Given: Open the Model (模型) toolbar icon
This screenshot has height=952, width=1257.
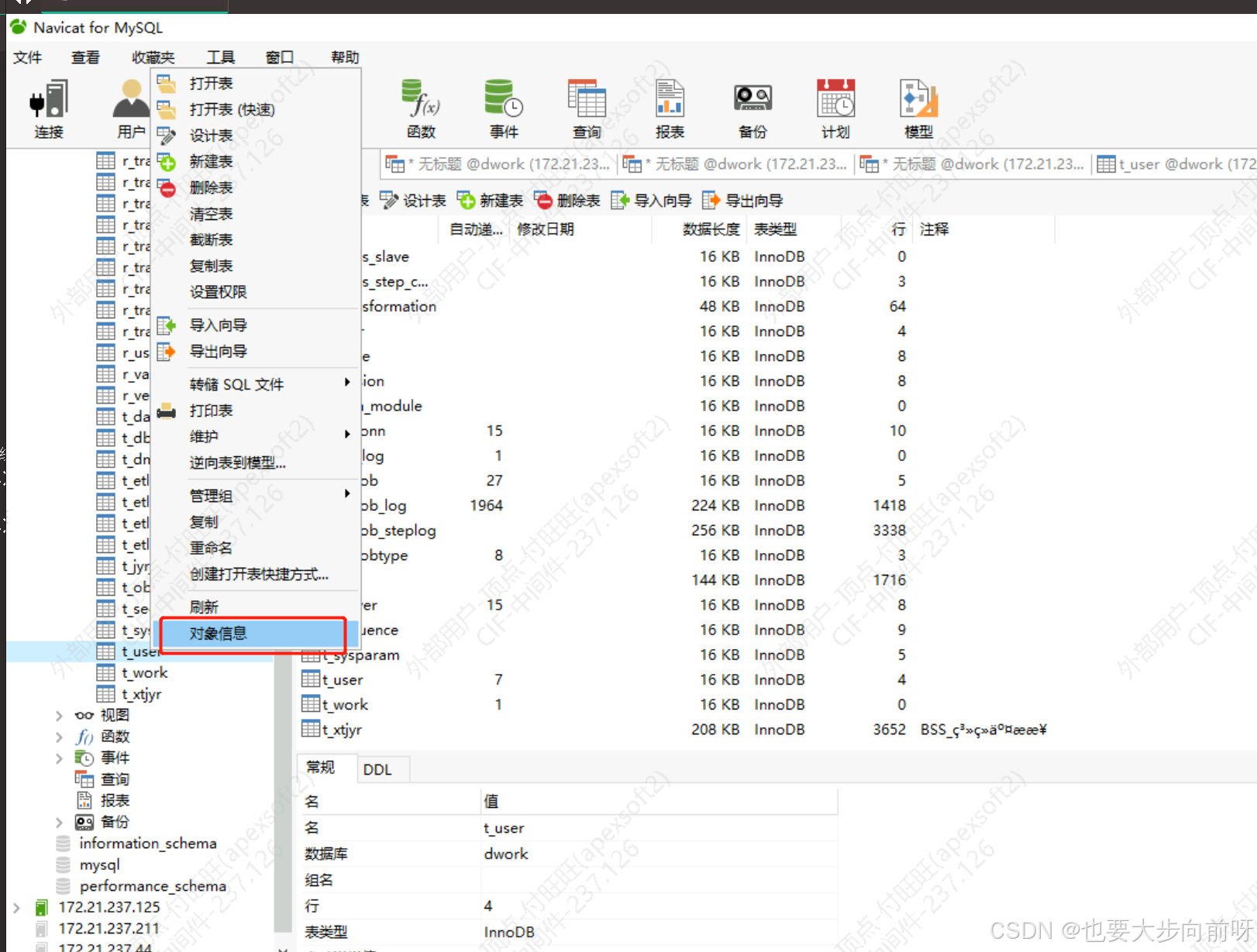Looking at the screenshot, I should click(918, 108).
